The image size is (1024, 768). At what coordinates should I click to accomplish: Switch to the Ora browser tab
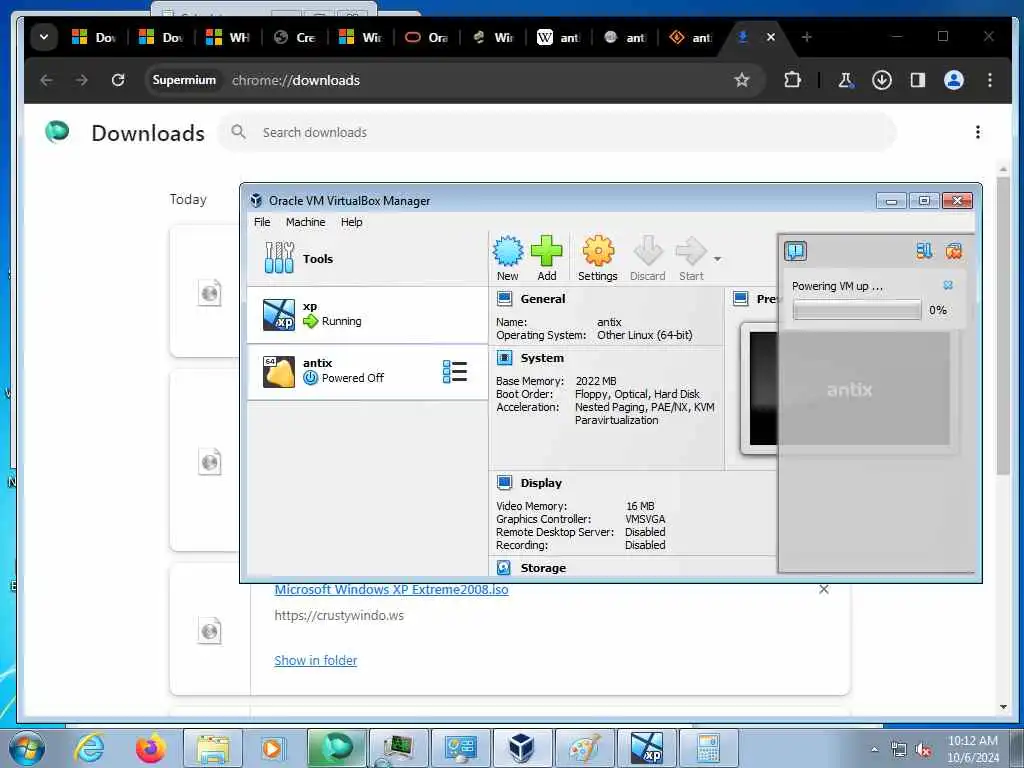click(427, 38)
